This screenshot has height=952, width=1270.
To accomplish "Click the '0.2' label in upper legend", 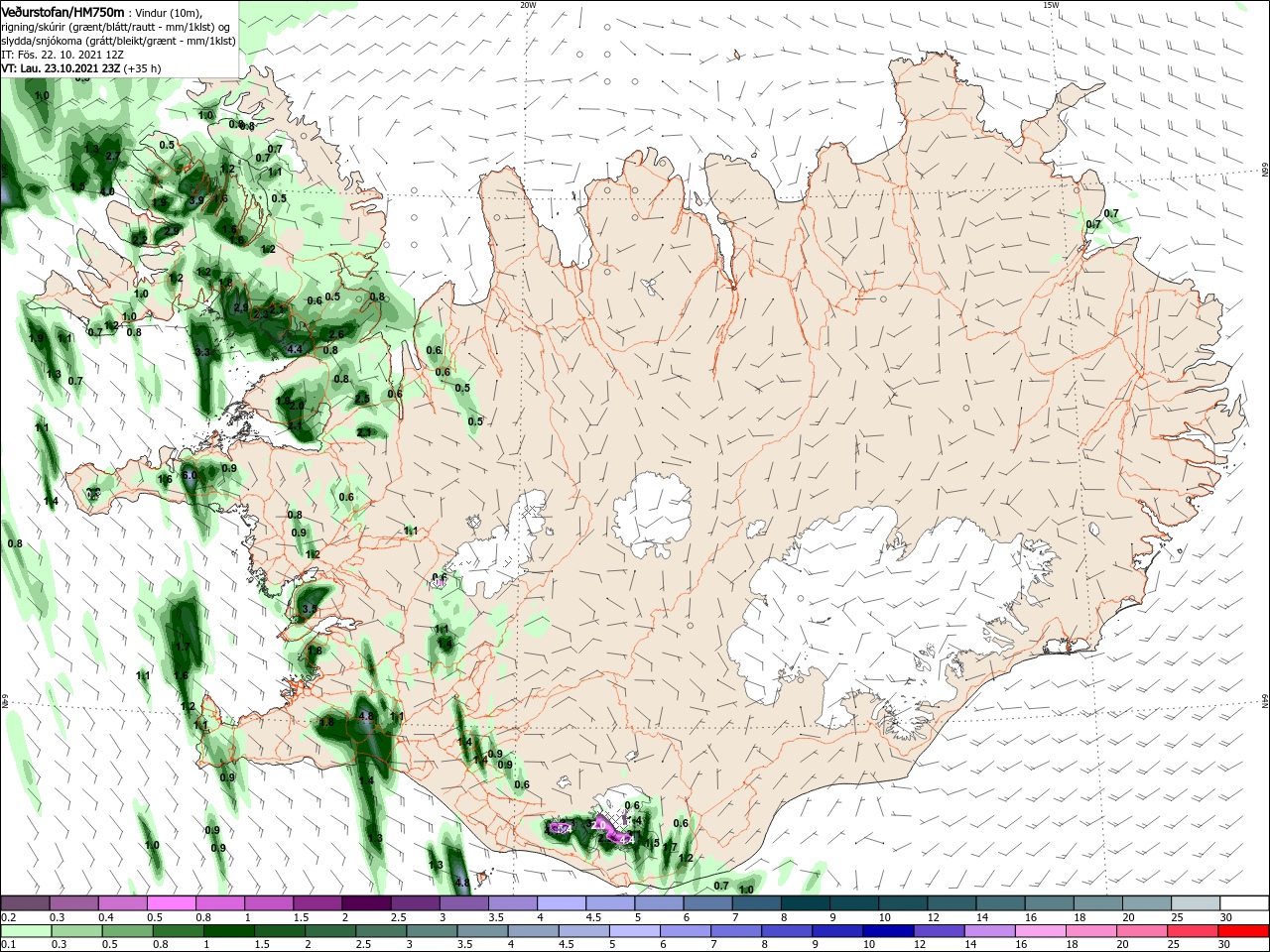I will click(7, 917).
